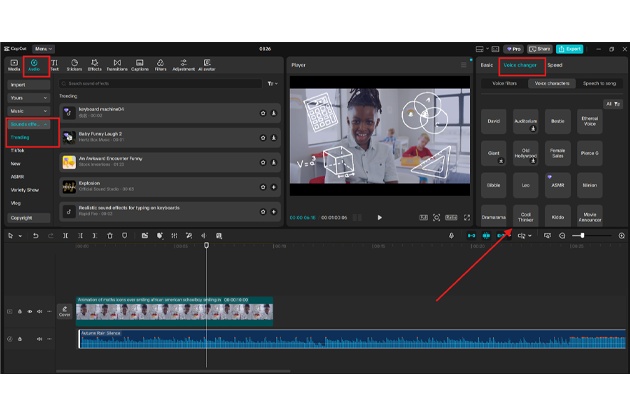Open the All voice filter dropdown
Image resolution: width=630 pixels, height=420 pixels.
click(613, 104)
